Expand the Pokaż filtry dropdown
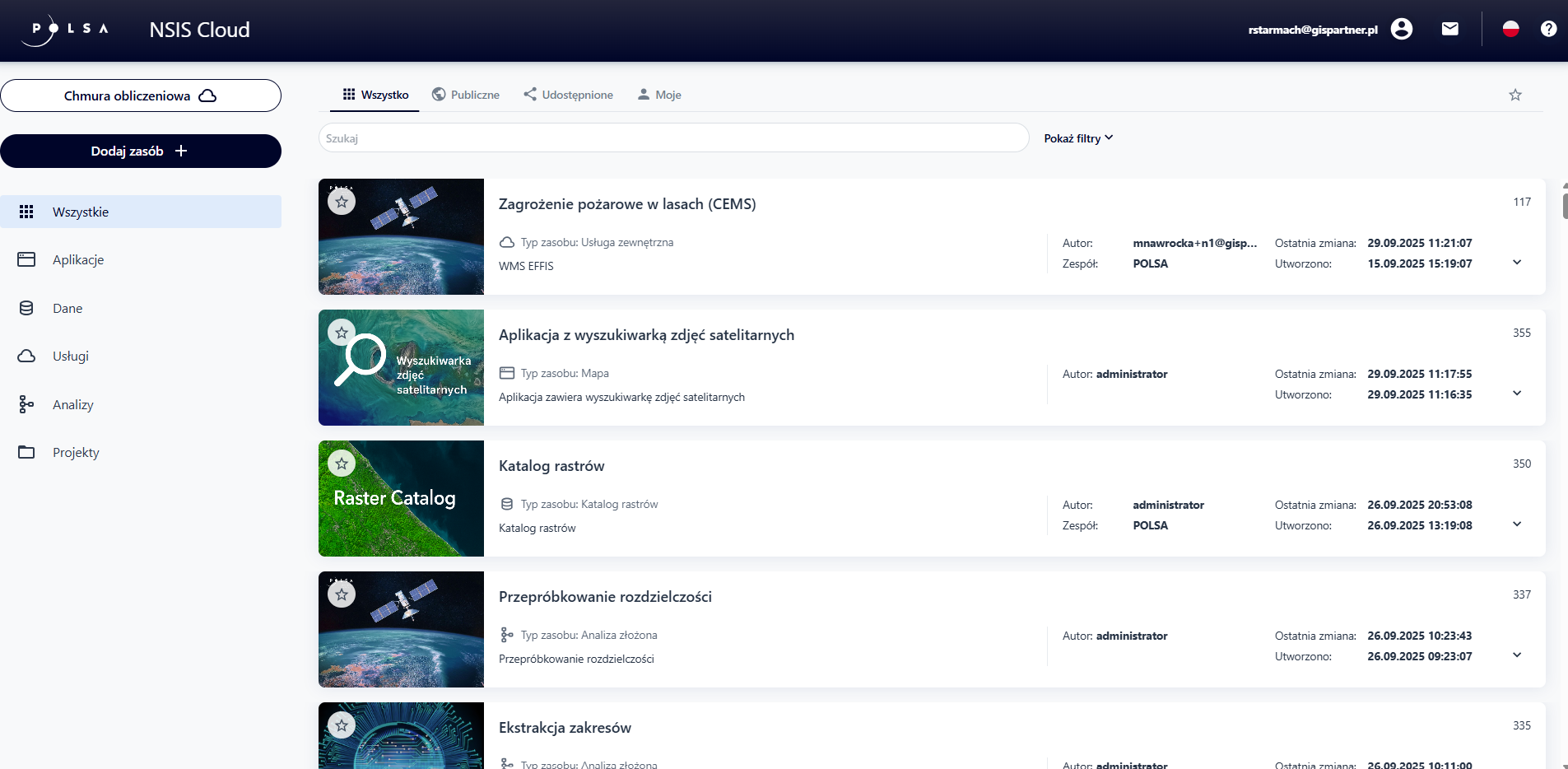Viewport: 1568px width, 769px height. [1077, 138]
